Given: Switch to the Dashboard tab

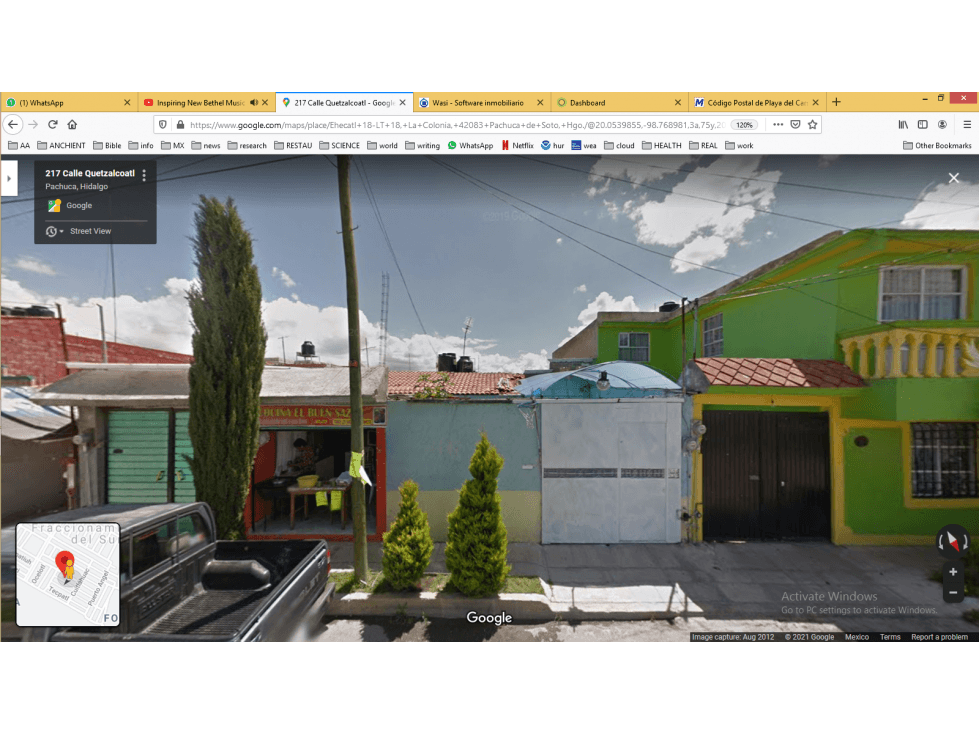Looking at the screenshot, I should pyautogui.click(x=619, y=102).
